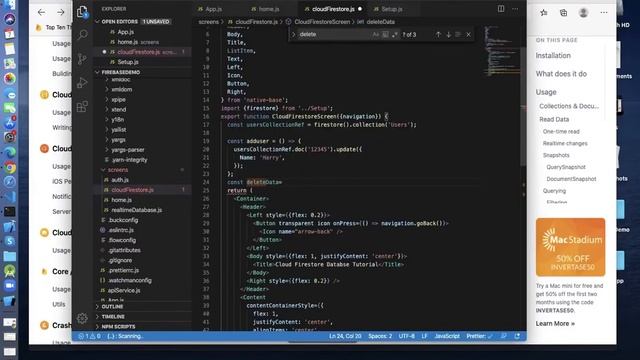Open the Explorer view in activity bar
The height and width of the screenshot is (360, 640).
(x=82, y=12)
